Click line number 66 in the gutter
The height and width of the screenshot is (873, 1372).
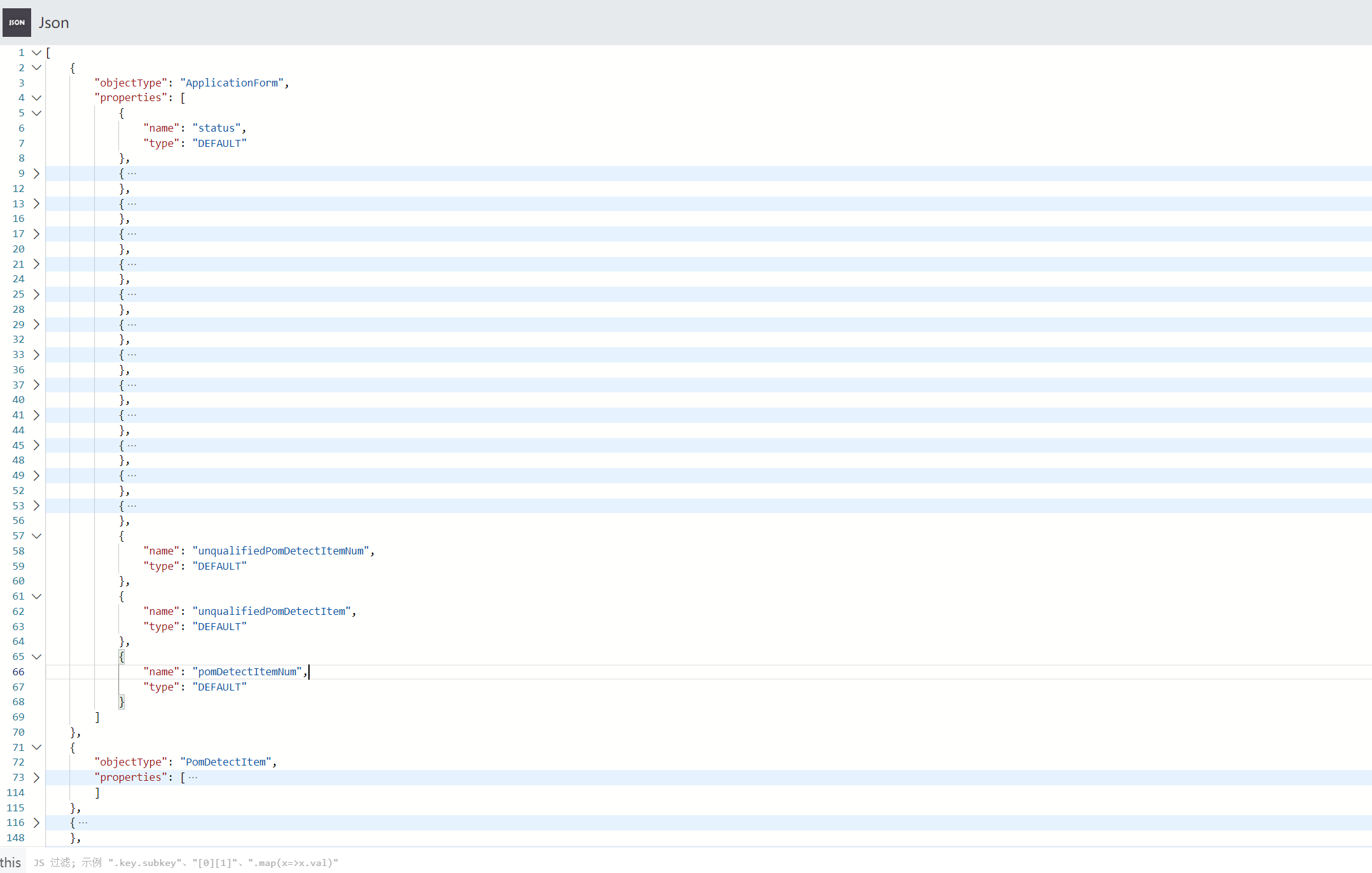pos(18,672)
